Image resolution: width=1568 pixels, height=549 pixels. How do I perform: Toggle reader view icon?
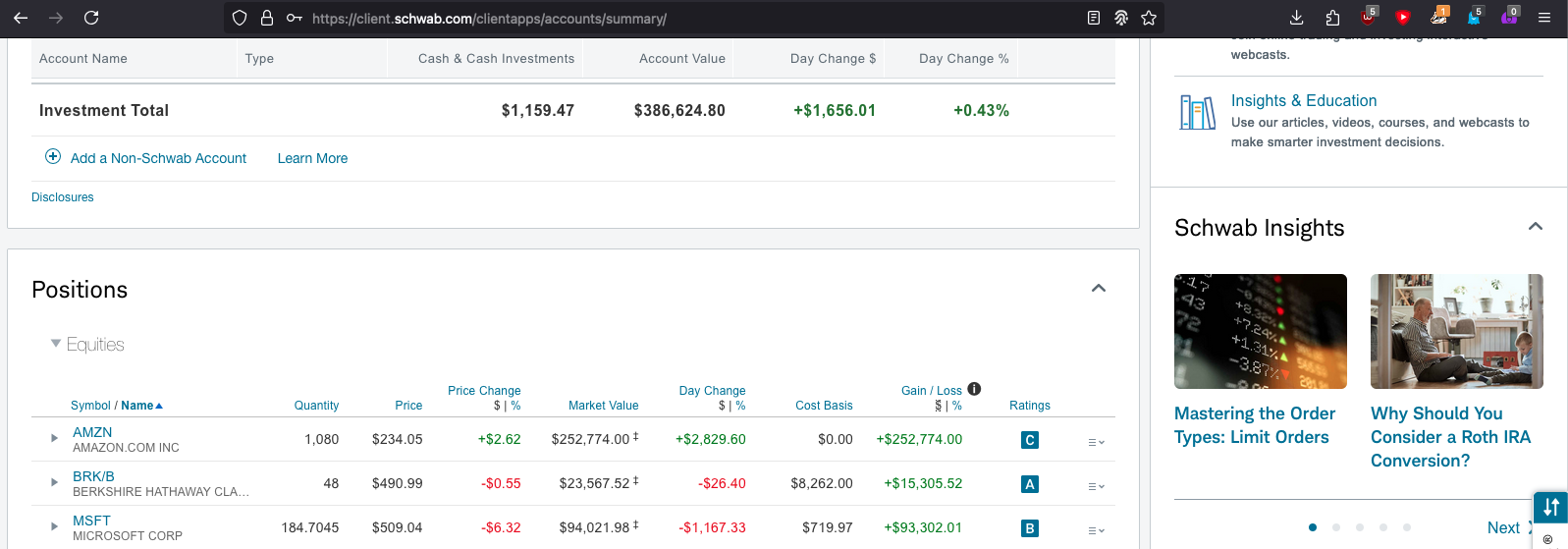(x=1094, y=18)
